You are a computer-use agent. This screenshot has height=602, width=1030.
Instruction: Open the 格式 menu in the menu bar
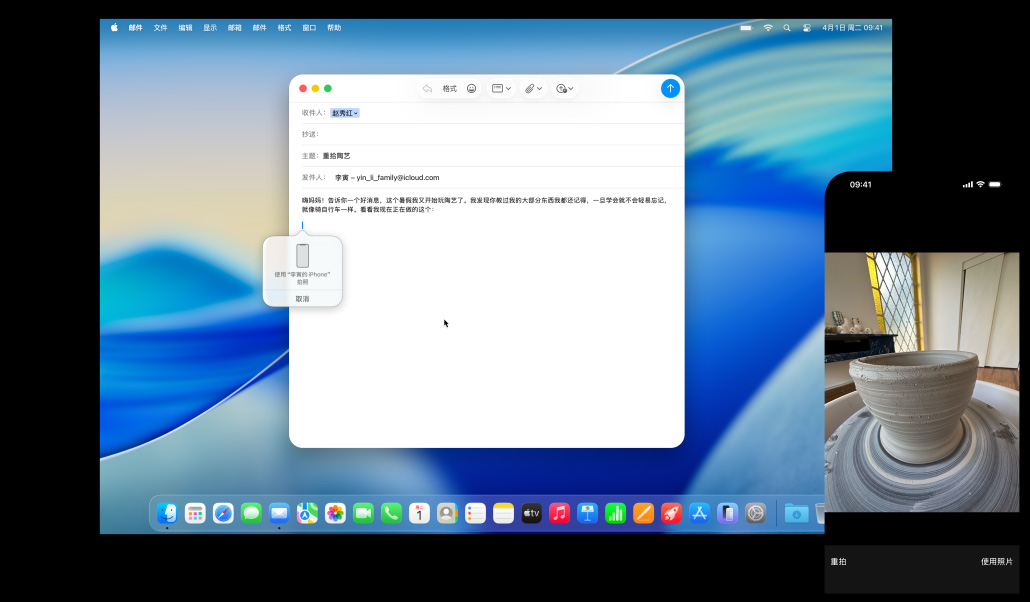[284, 28]
